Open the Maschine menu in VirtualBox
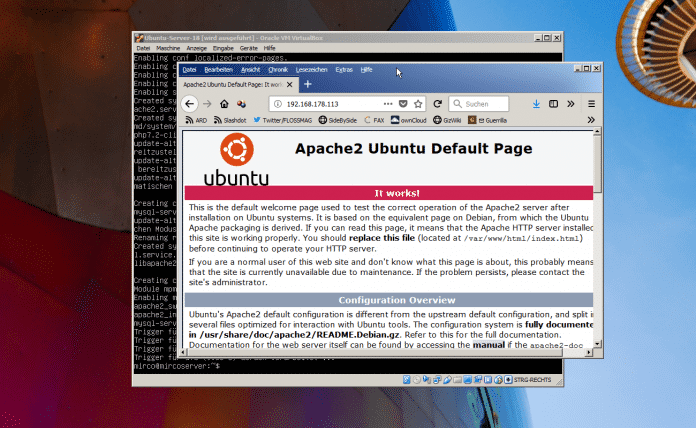 pyautogui.click(x=168, y=48)
